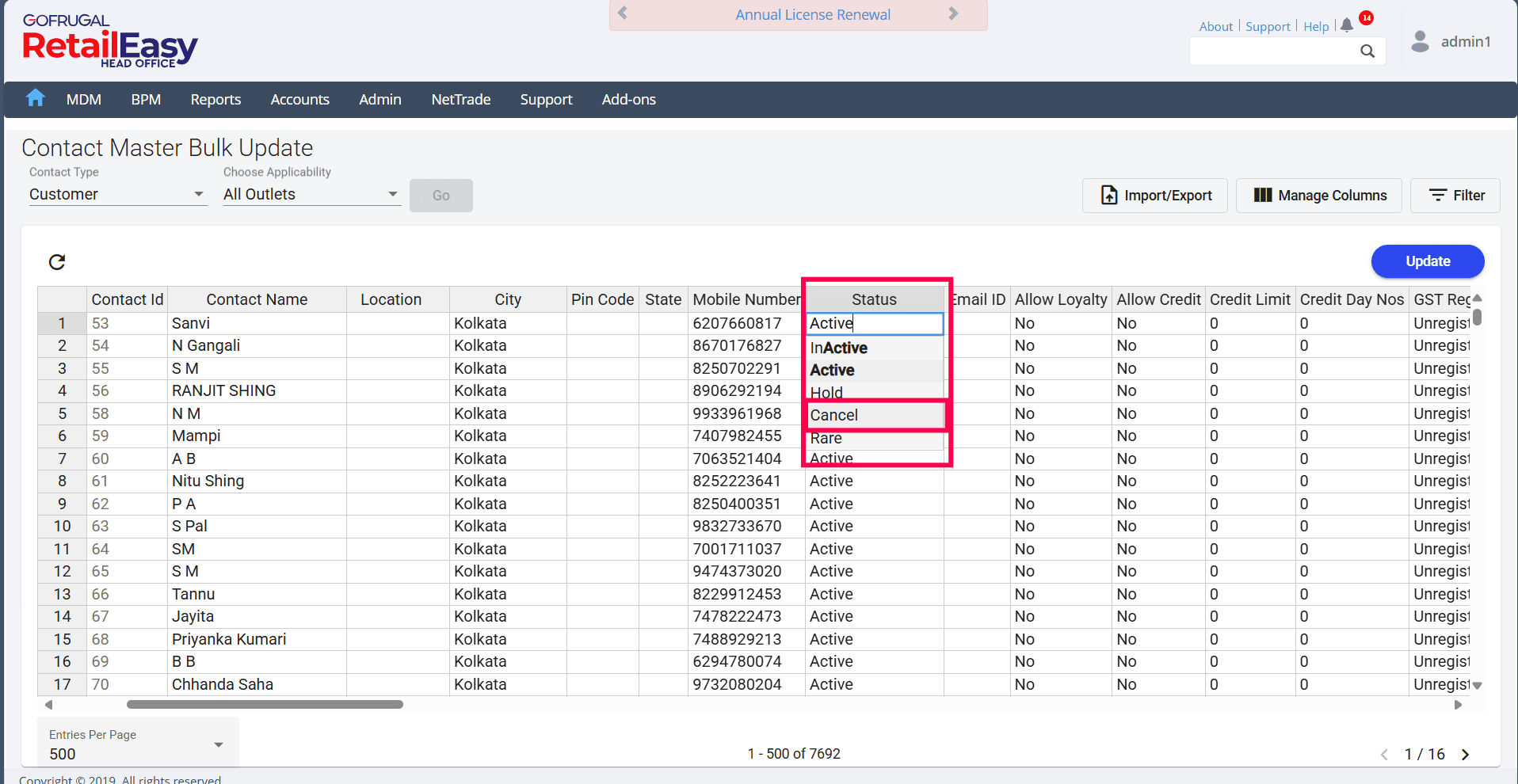This screenshot has height=784, width=1518.
Task: Open Manage Columns
Action: pyautogui.click(x=1319, y=196)
